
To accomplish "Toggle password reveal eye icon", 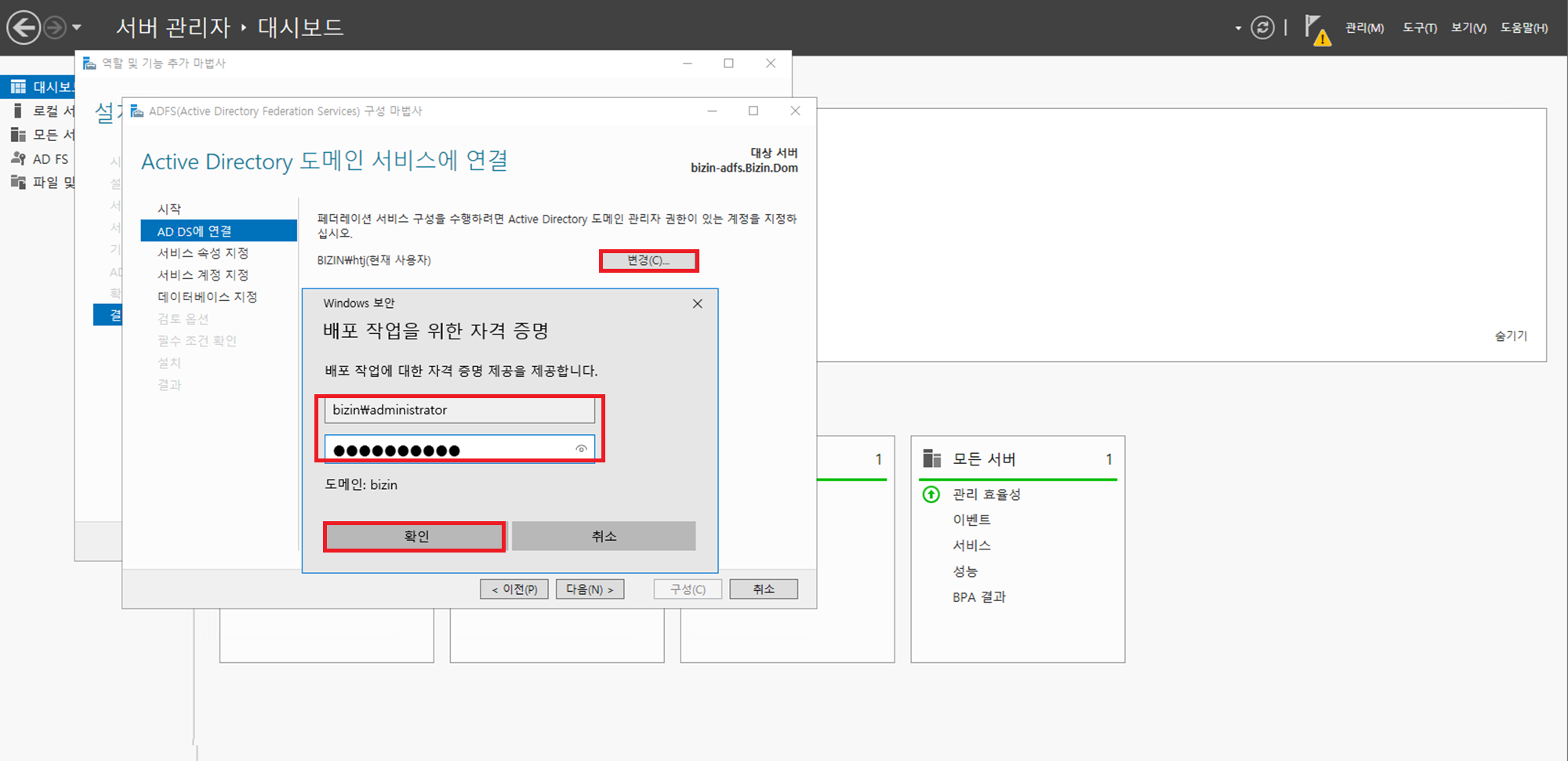I will coord(581,449).
